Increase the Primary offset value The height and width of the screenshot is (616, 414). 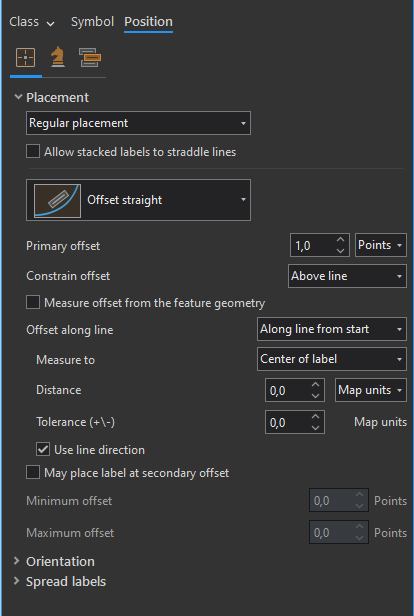point(341,240)
